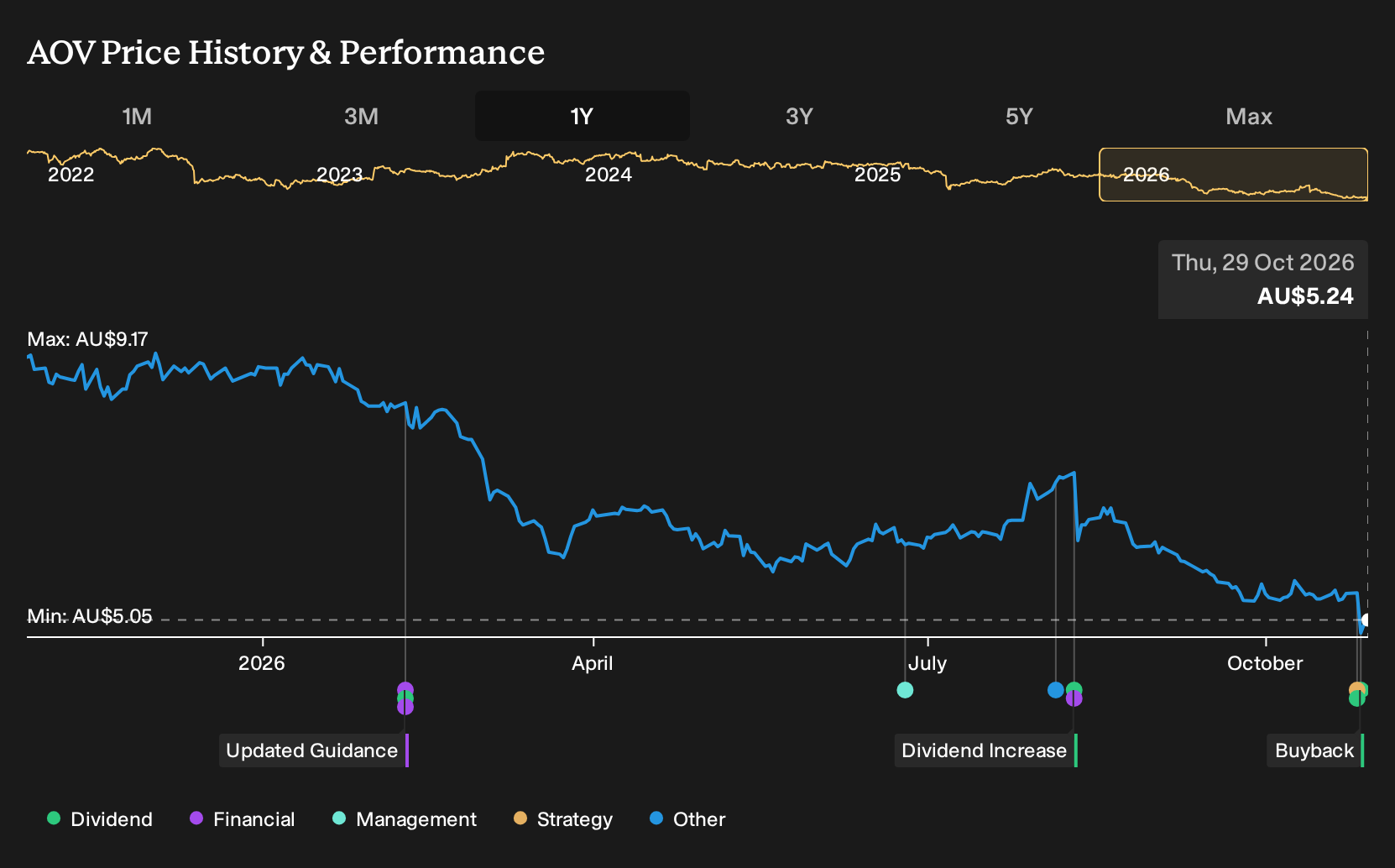
Task: Select the 1M time range tab
Action: click(137, 116)
